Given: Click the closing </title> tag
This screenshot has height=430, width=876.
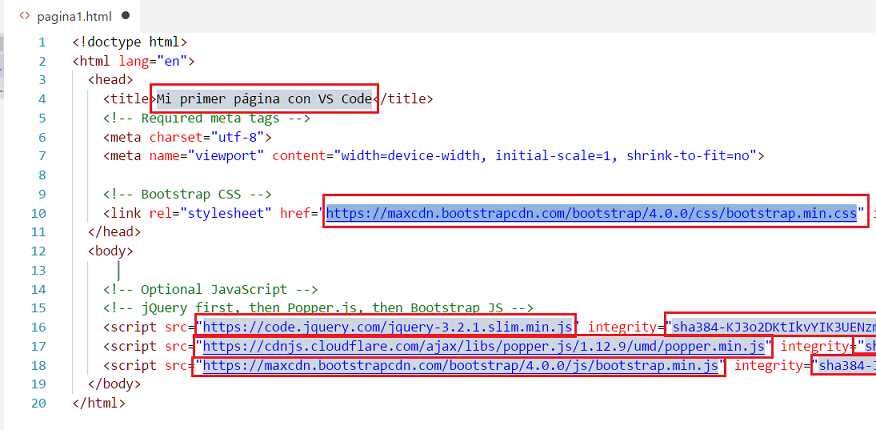Looking at the screenshot, I should [403, 99].
